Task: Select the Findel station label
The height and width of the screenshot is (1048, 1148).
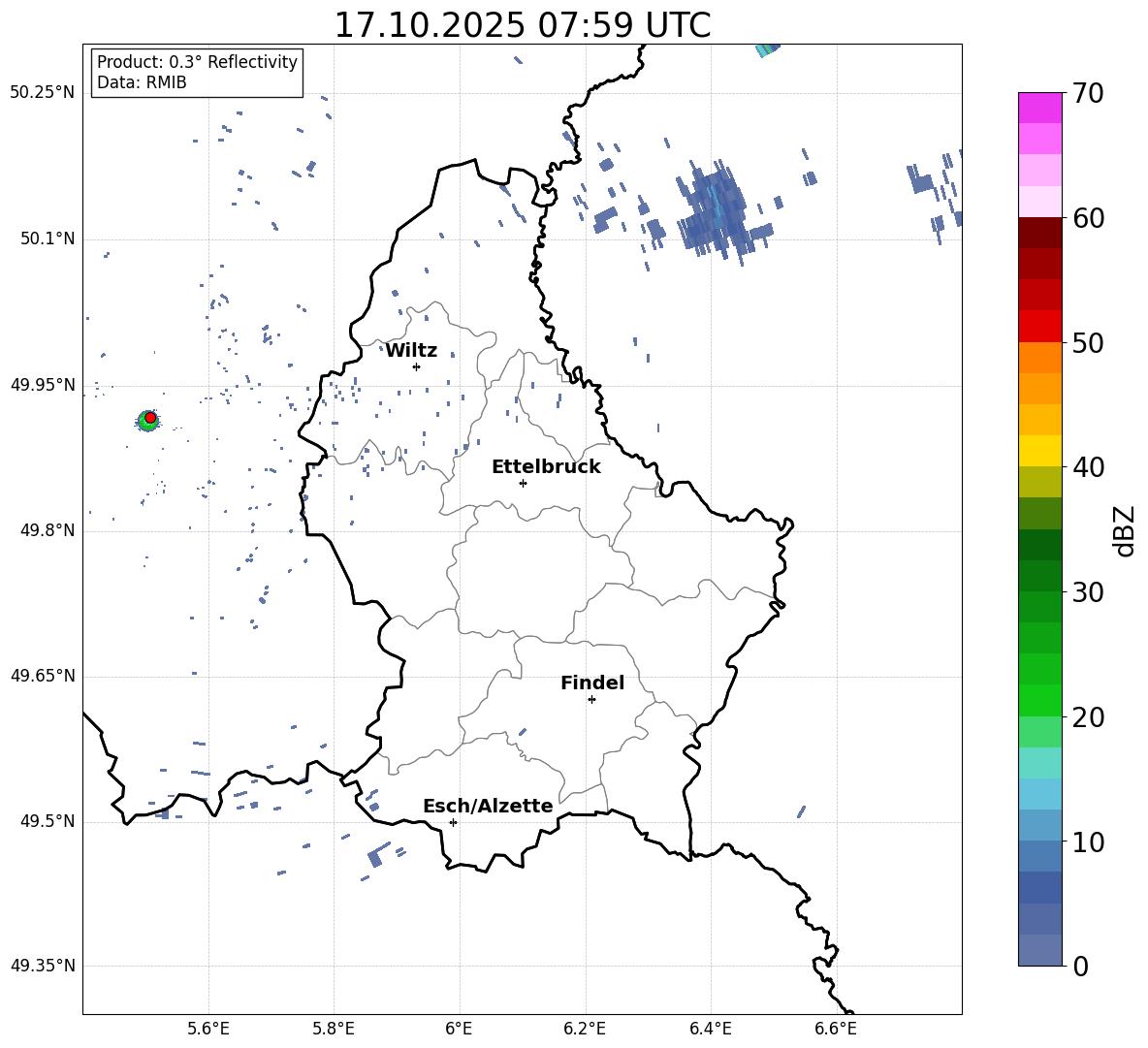Action: tap(592, 683)
